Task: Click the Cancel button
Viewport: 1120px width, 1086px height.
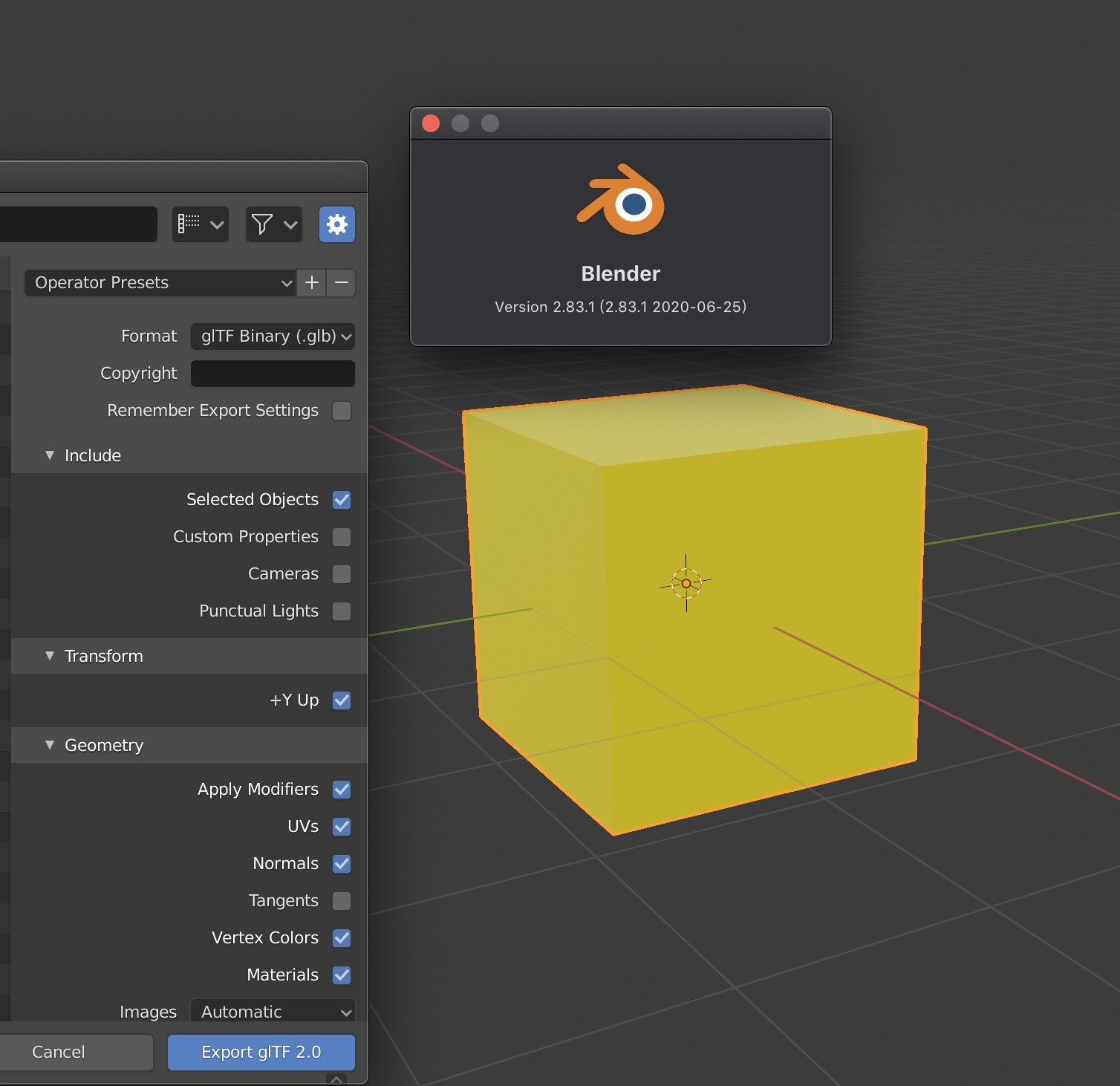Action: click(76, 1053)
